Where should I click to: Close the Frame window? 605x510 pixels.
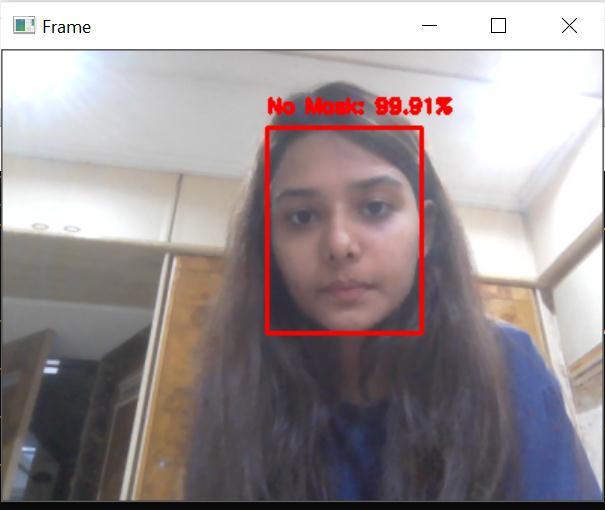coord(569,26)
